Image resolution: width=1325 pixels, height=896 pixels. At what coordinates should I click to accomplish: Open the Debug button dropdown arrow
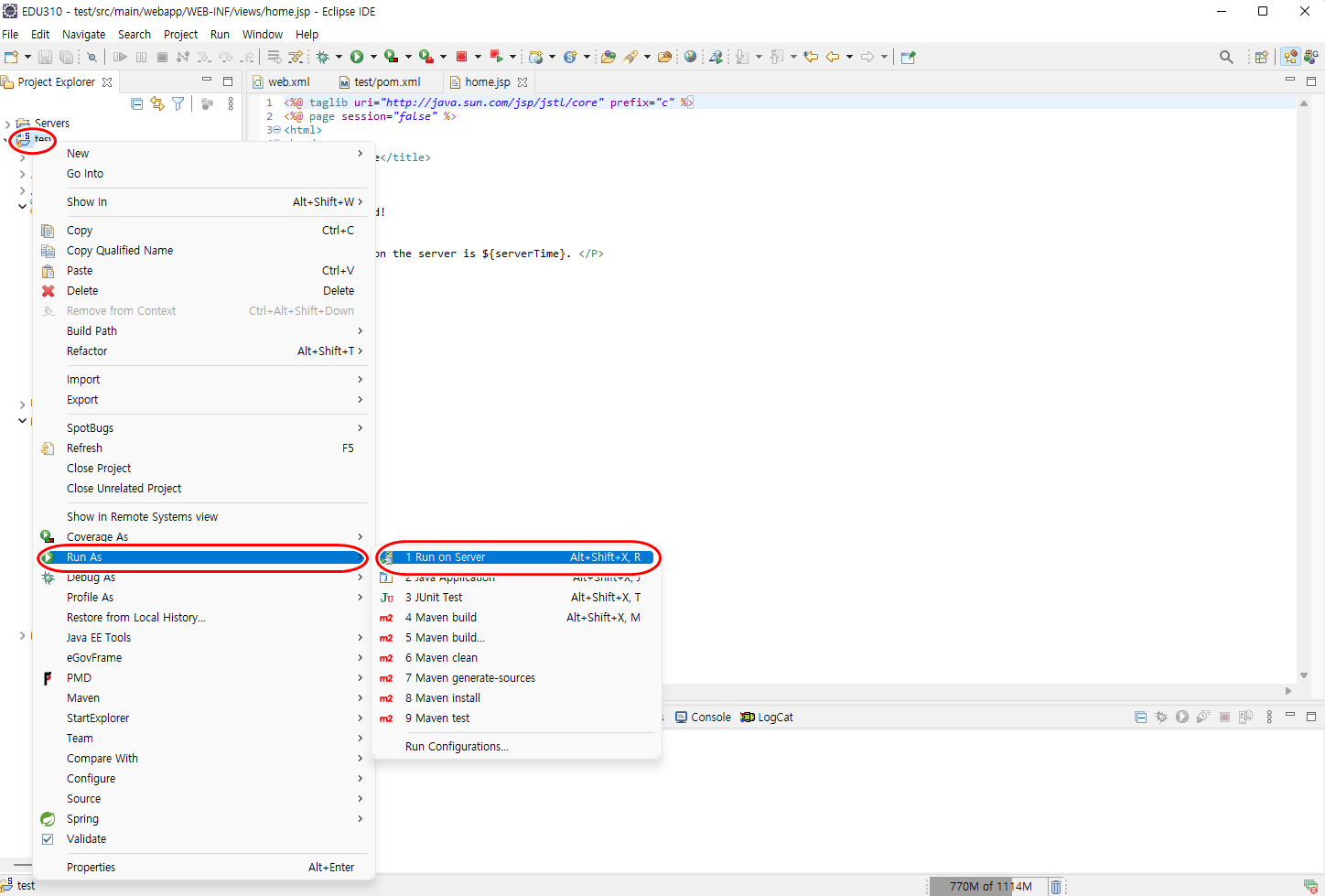click(339, 57)
